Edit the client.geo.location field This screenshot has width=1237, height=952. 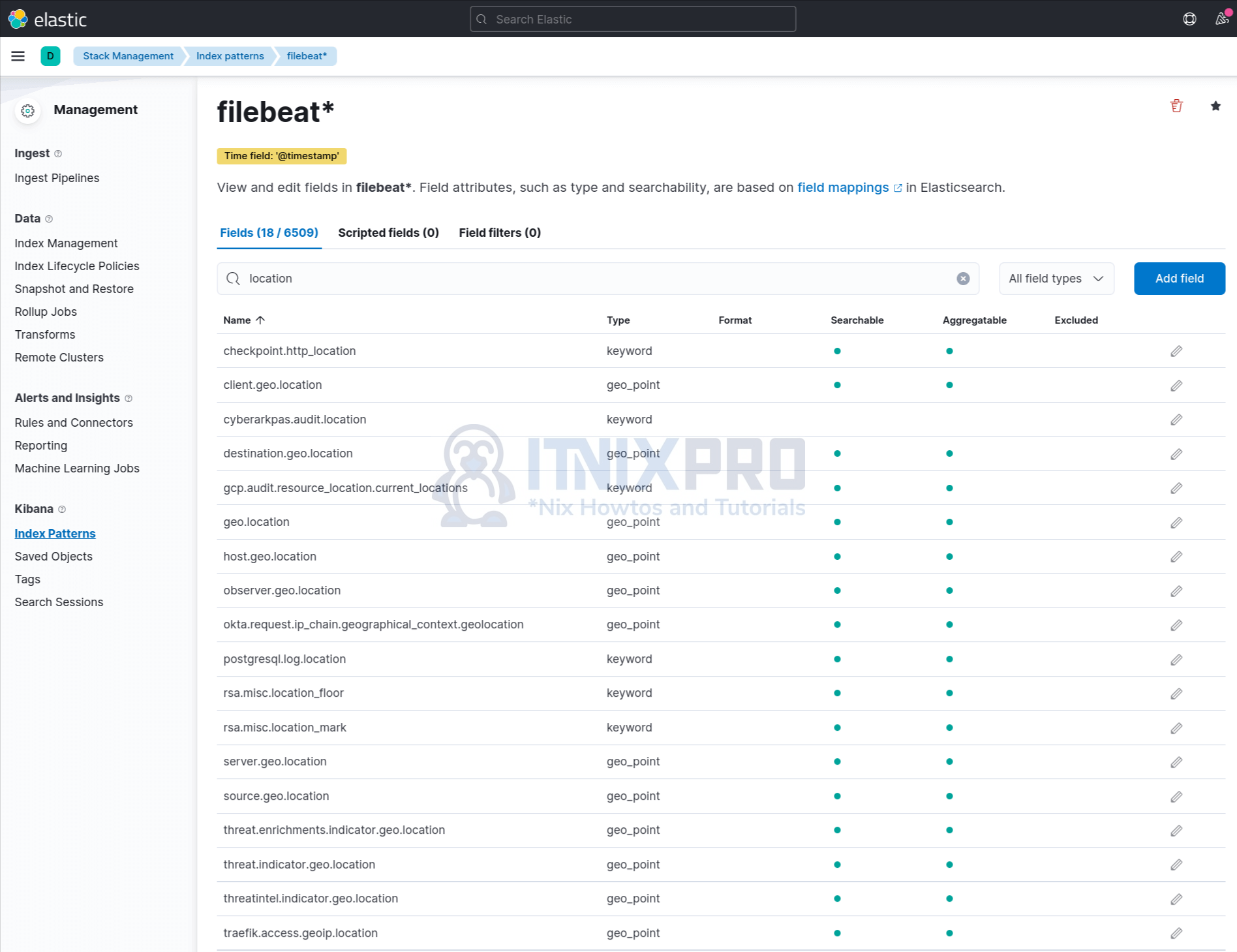click(1176, 386)
